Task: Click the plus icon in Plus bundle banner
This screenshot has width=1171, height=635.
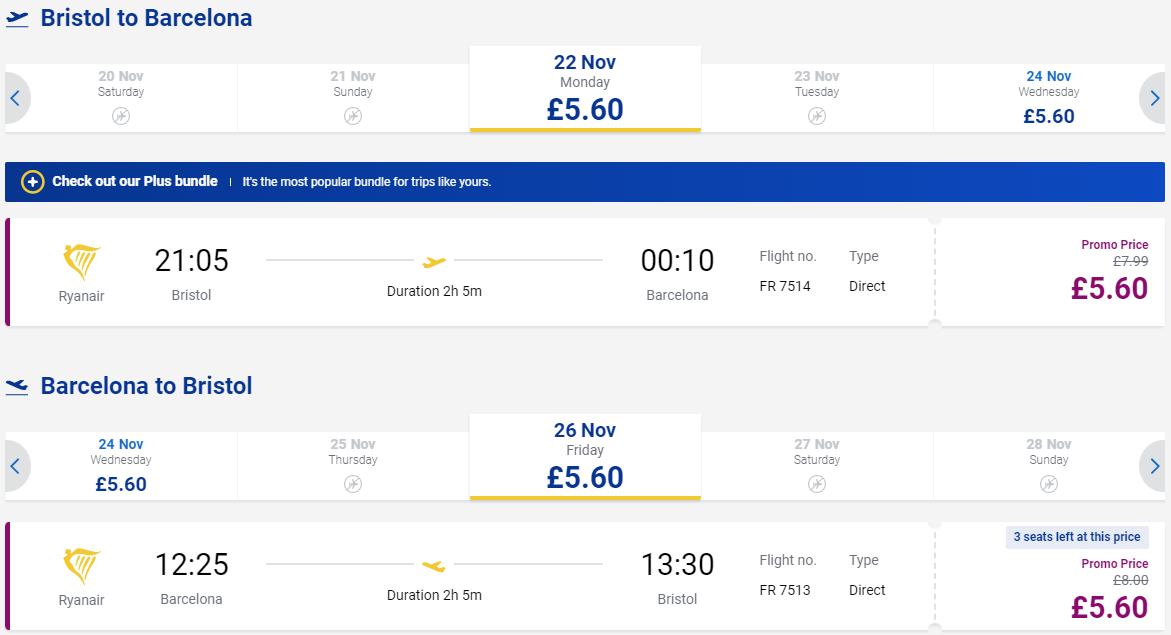Action: click(x=32, y=182)
